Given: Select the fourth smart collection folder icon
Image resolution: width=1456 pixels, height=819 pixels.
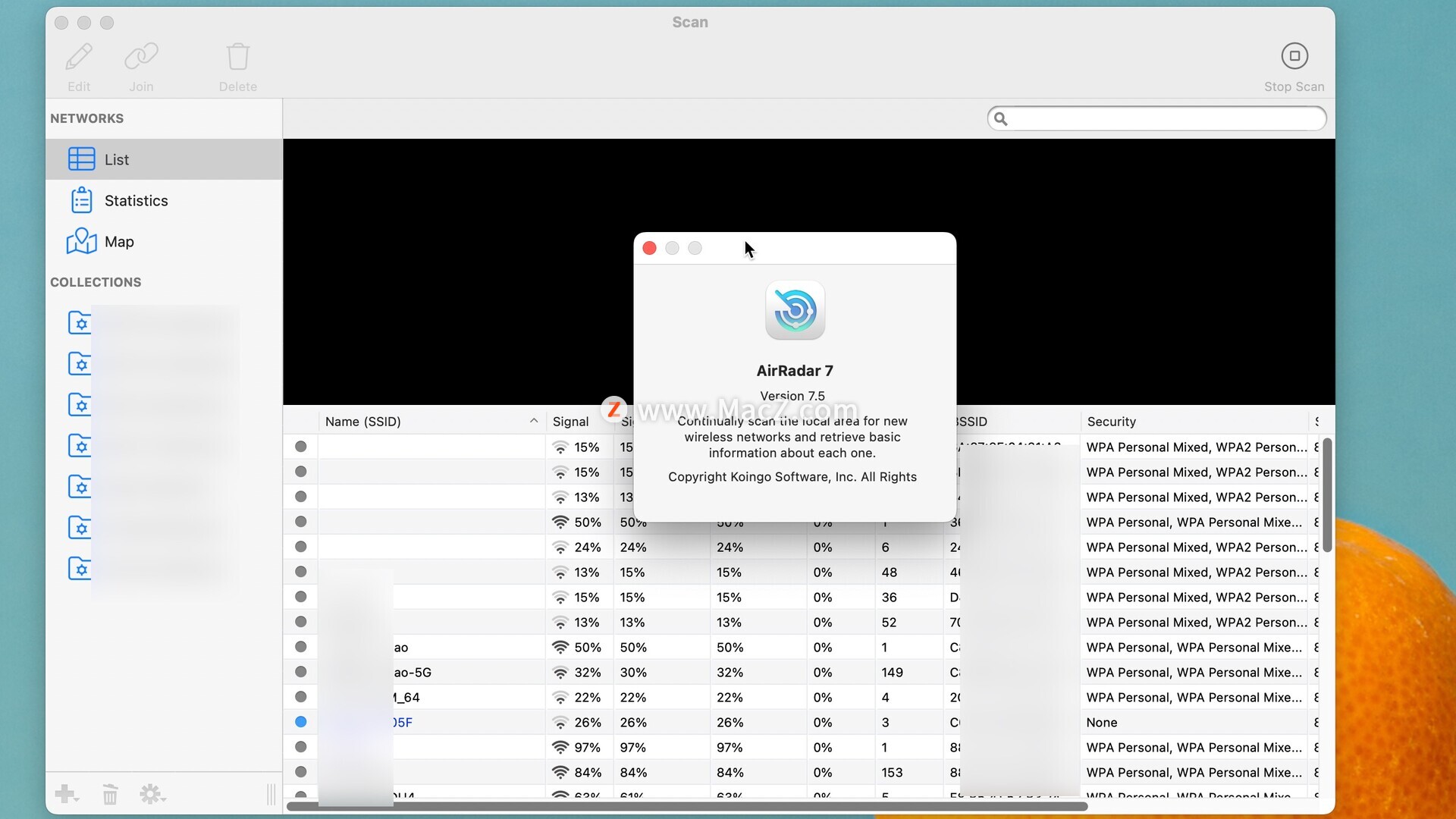Looking at the screenshot, I should tap(80, 446).
